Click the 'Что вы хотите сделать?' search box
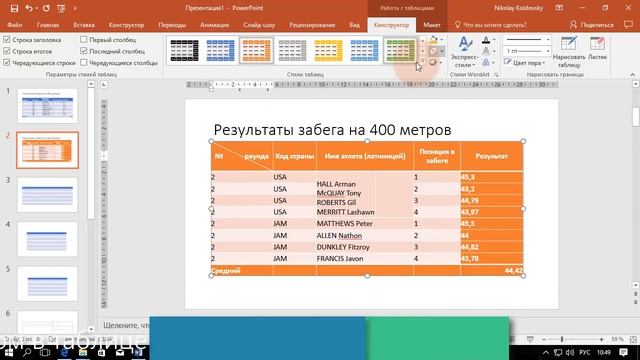 pyautogui.click(x=490, y=25)
